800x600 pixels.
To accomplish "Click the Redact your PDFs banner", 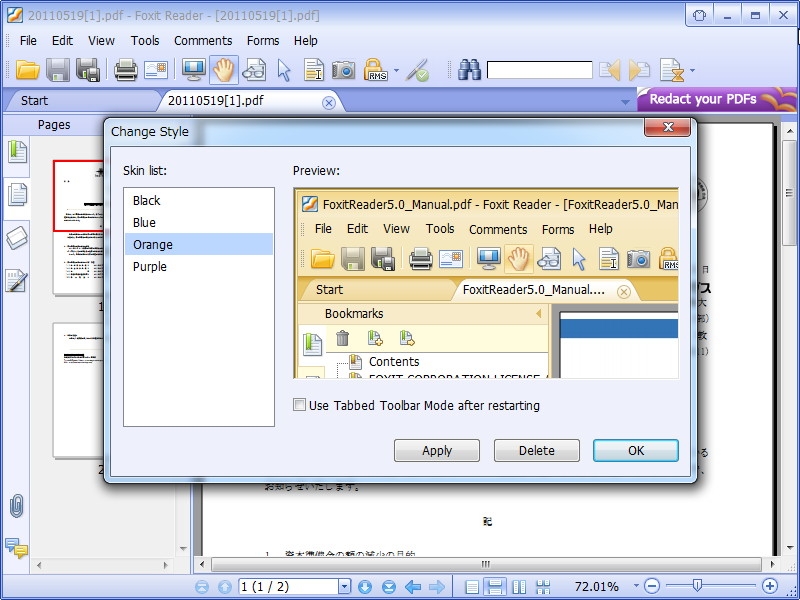I will tap(716, 99).
